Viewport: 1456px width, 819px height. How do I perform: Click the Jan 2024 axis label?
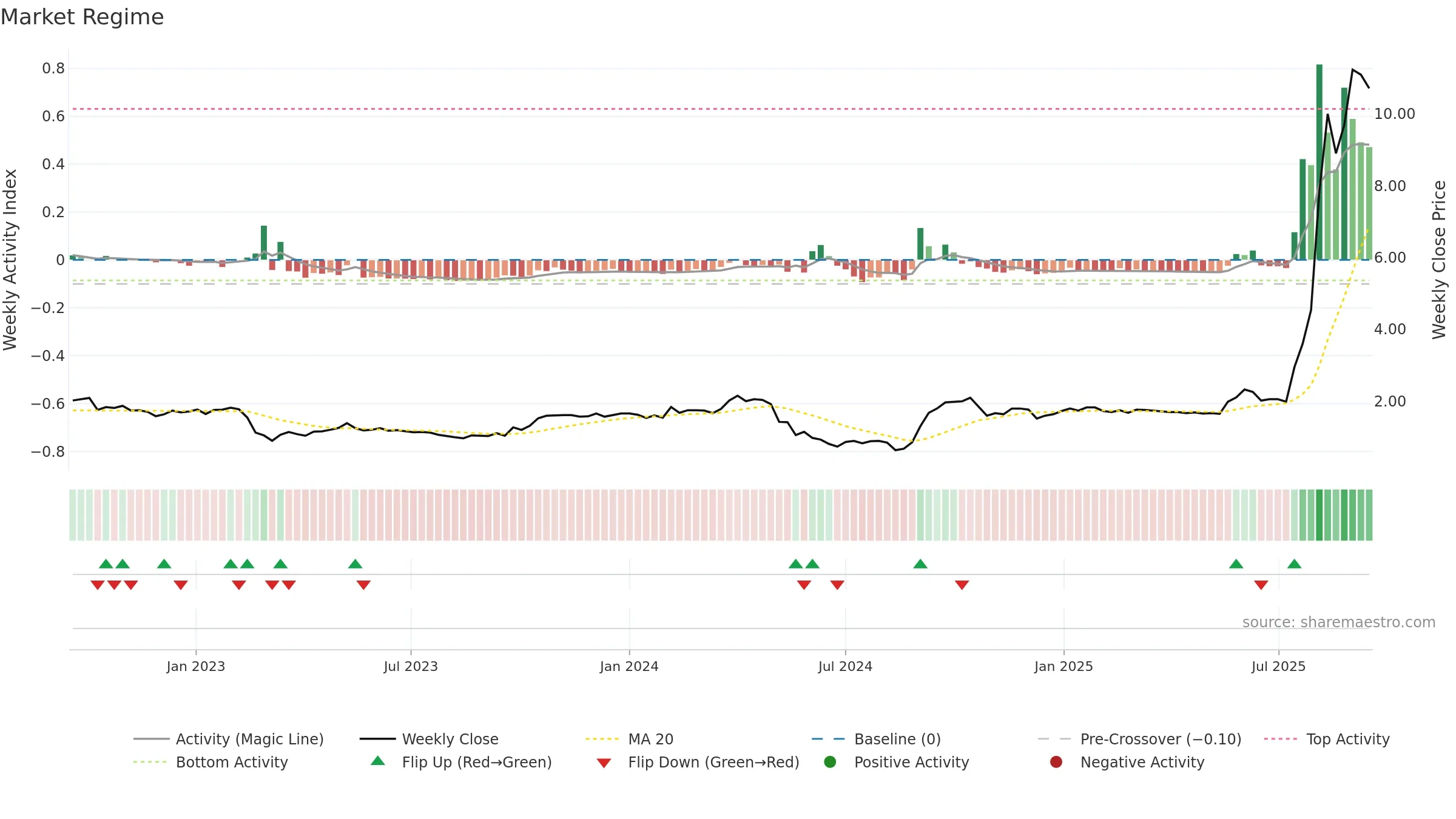click(x=629, y=666)
